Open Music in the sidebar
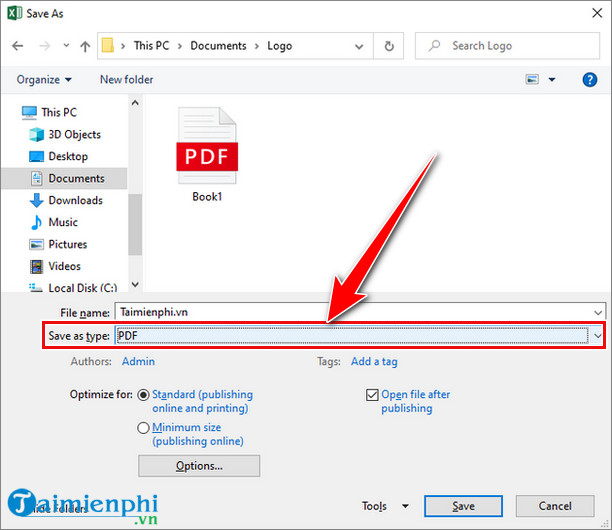 click(x=54, y=222)
